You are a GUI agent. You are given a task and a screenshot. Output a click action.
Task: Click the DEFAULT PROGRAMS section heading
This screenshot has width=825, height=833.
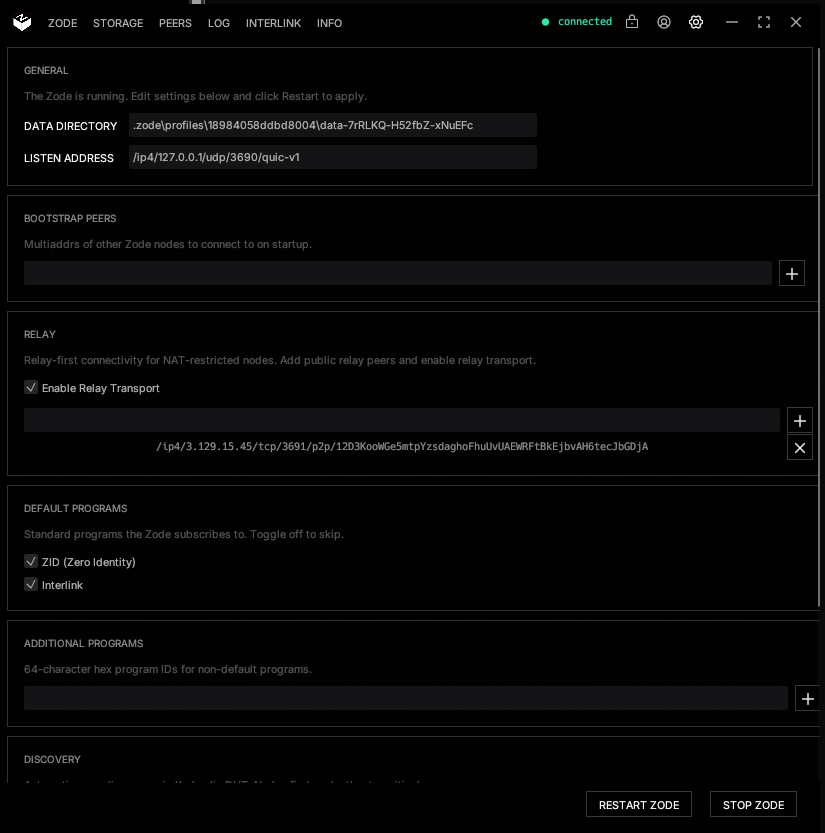[x=75, y=509]
